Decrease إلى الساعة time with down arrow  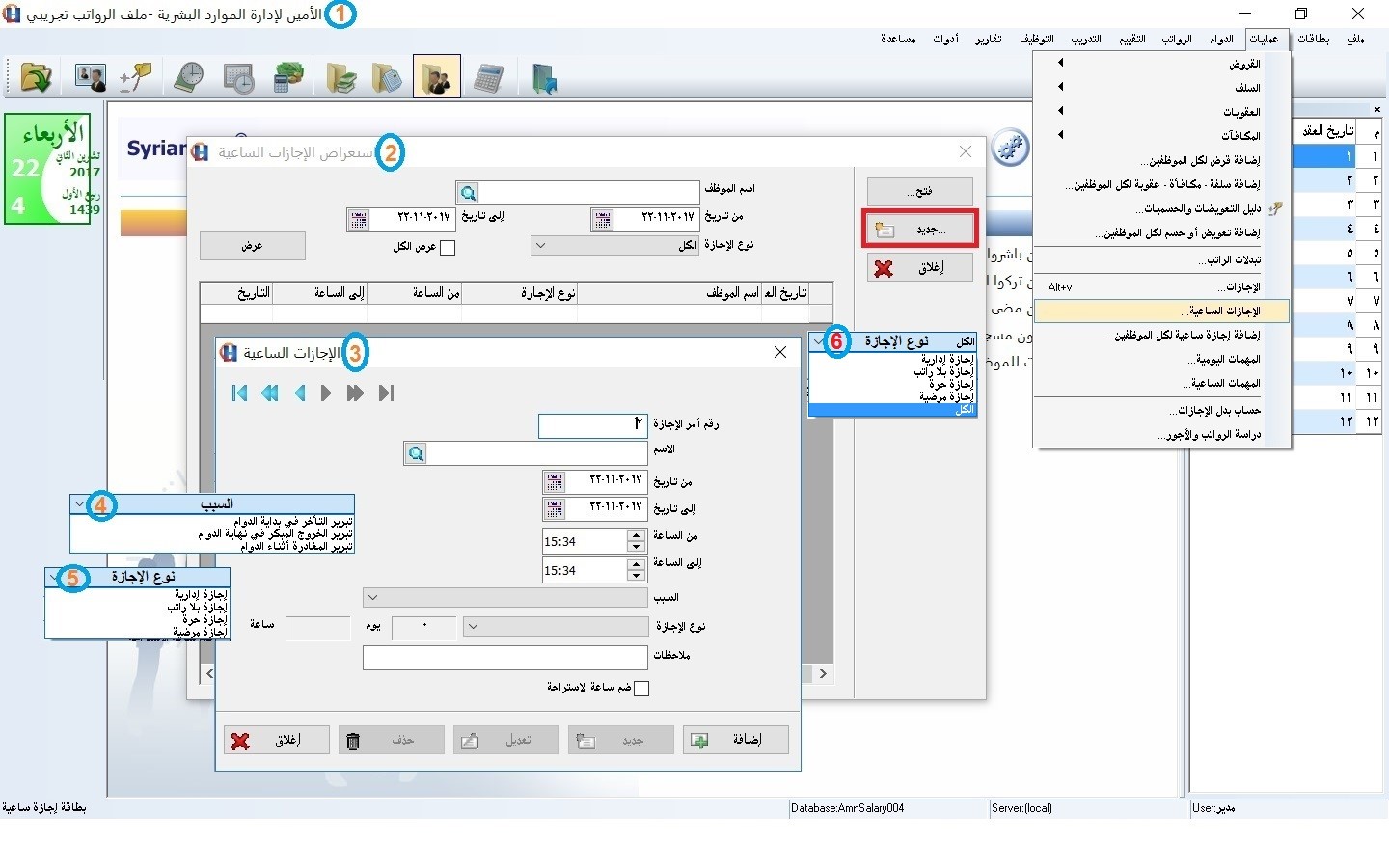pyautogui.click(x=635, y=576)
